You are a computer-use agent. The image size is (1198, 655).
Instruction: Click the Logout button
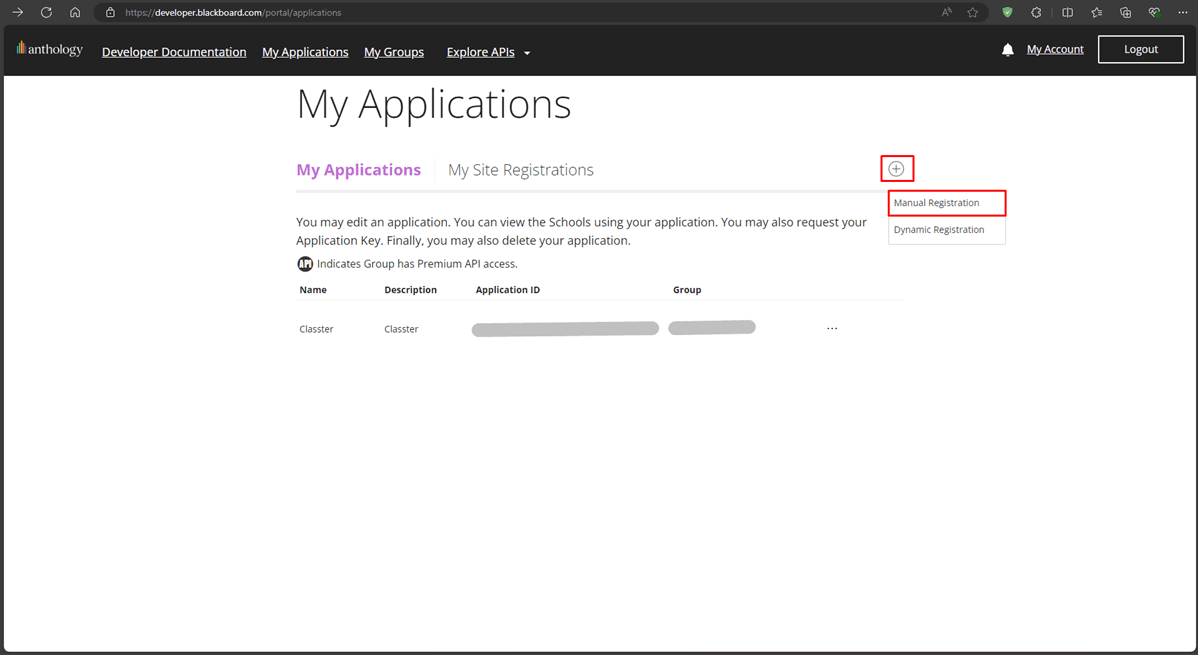(x=1141, y=50)
